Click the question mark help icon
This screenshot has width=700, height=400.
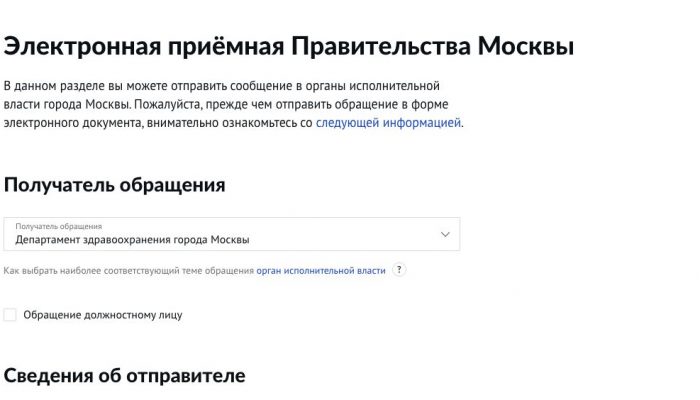[399, 270]
